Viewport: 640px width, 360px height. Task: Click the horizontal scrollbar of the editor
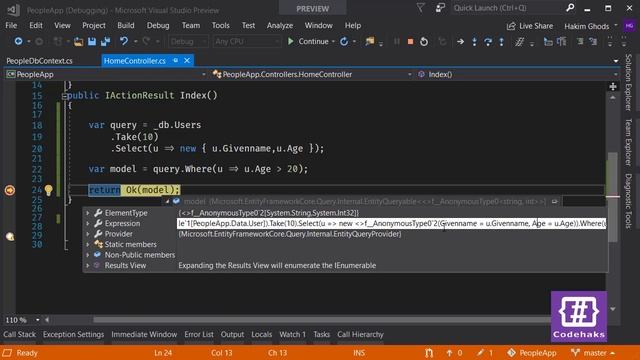click(322, 320)
